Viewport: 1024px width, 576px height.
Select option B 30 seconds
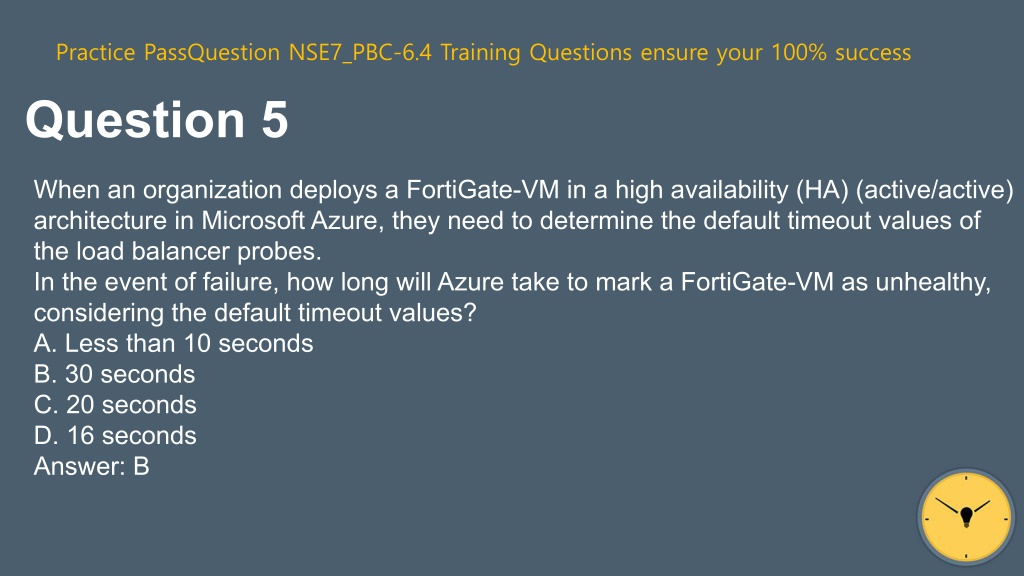tap(114, 374)
